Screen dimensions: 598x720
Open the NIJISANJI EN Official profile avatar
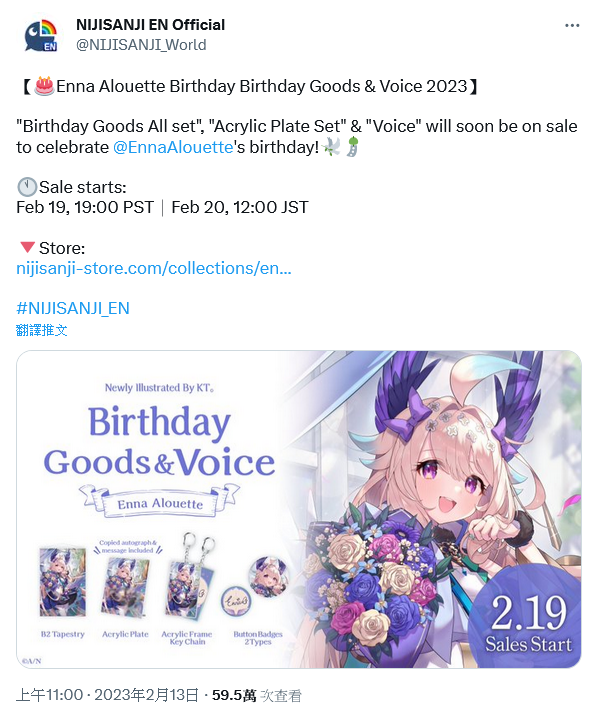click(41, 35)
